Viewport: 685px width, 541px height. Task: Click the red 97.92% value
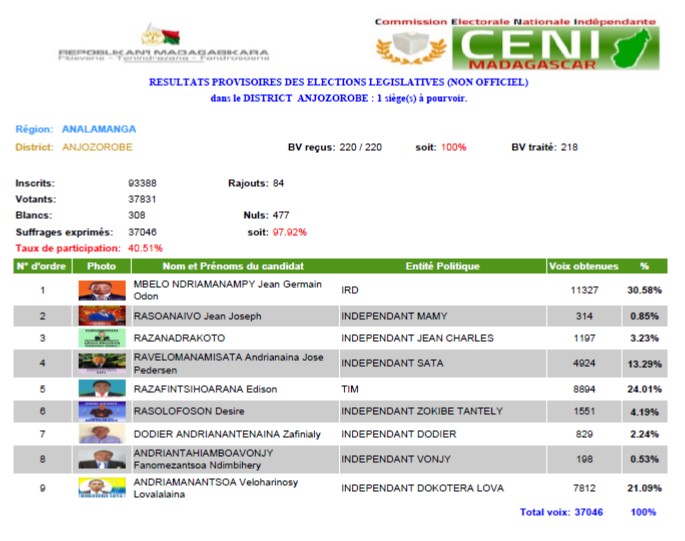[x=290, y=232]
